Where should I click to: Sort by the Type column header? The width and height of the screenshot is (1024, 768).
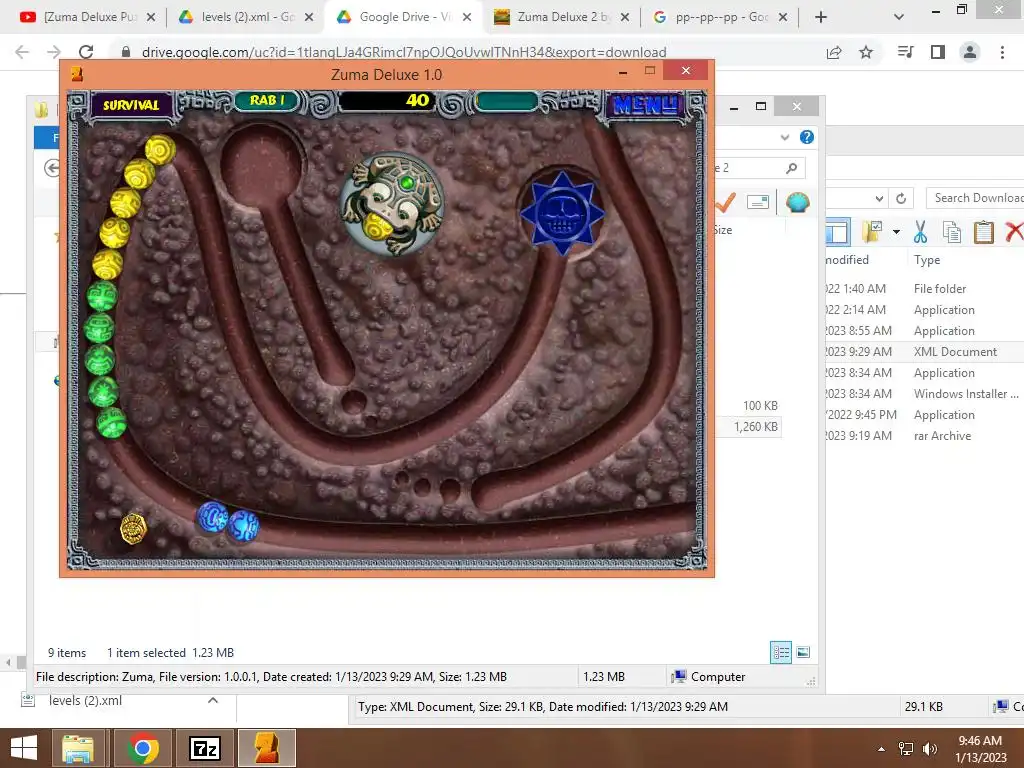click(927, 260)
